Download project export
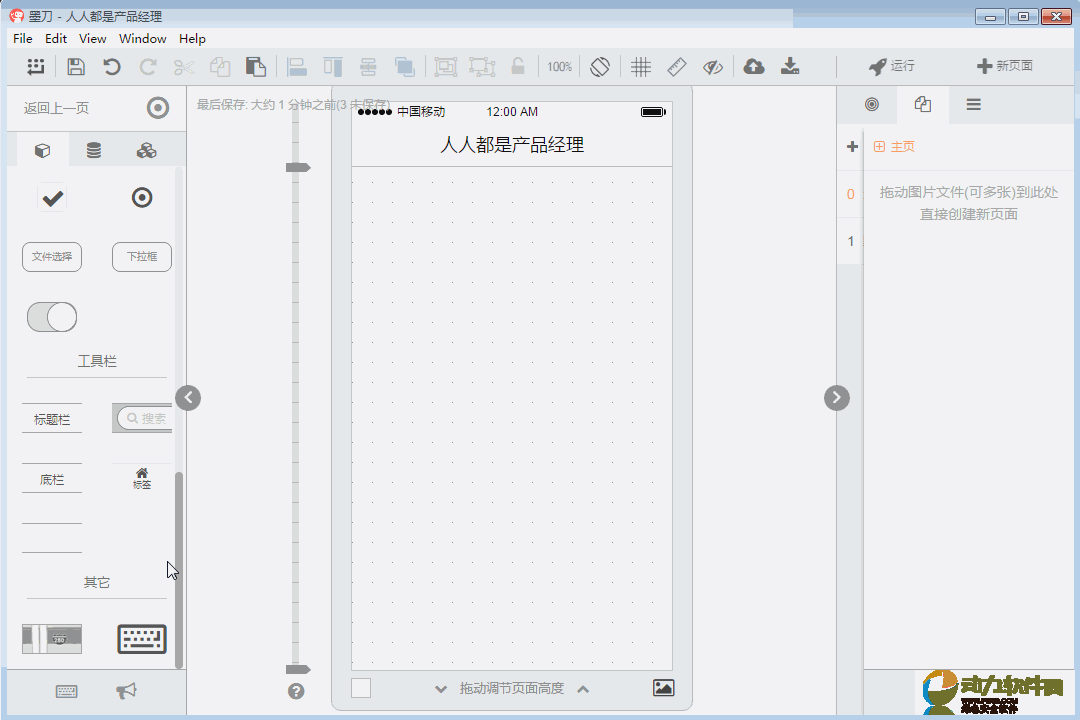The image size is (1080, 720). [x=790, y=66]
